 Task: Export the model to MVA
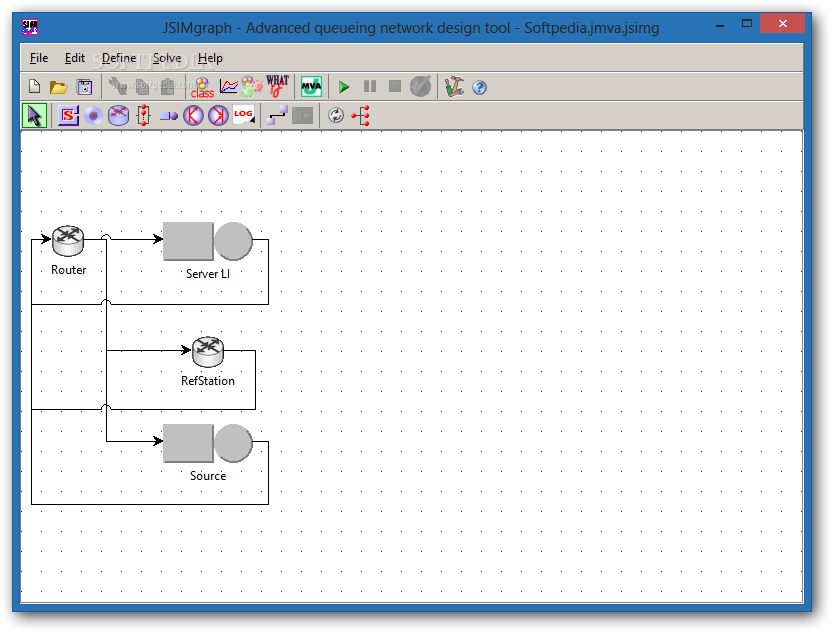311,86
